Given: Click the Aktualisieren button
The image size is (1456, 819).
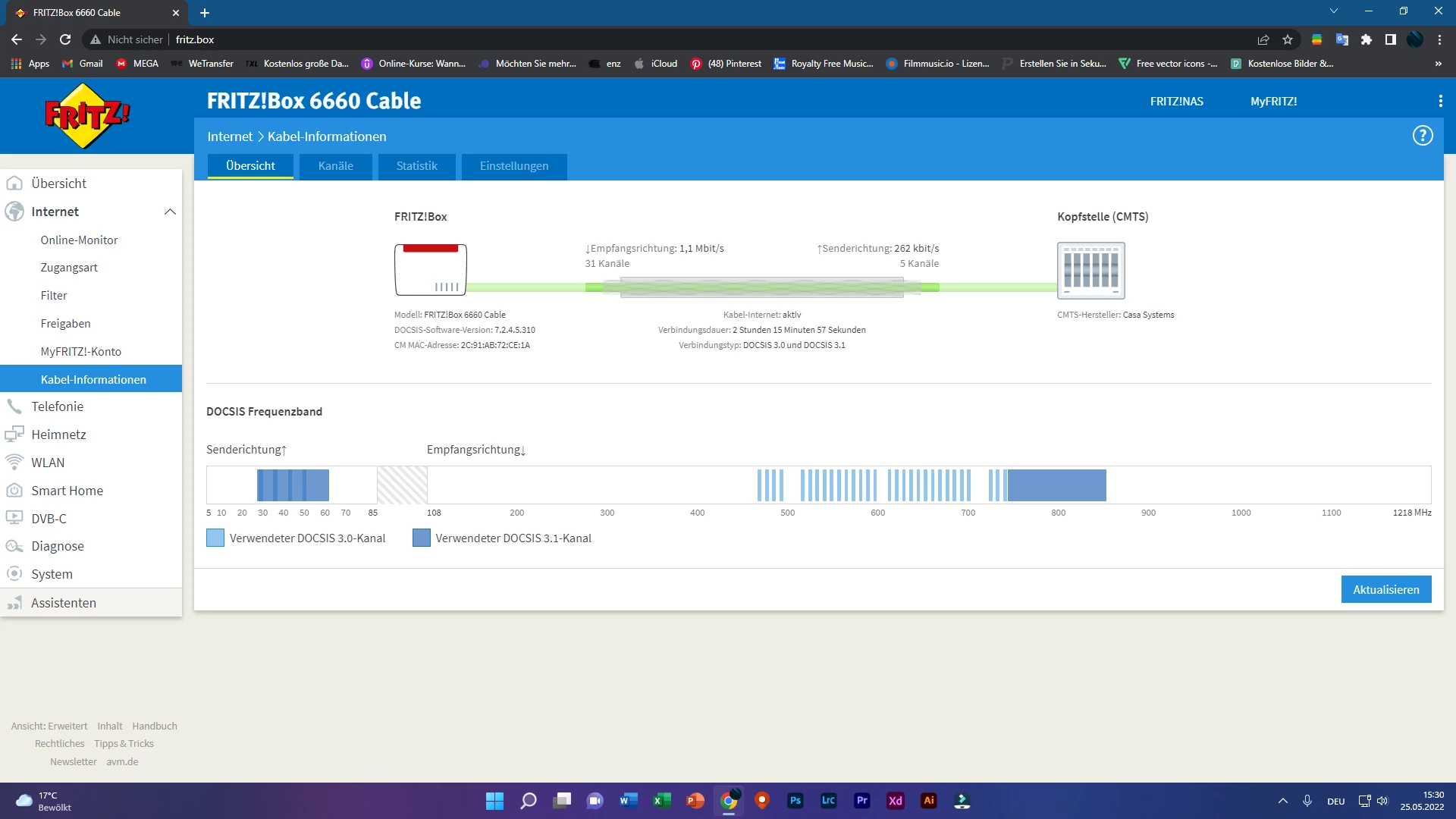Looking at the screenshot, I should pyautogui.click(x=1385, y=589).
